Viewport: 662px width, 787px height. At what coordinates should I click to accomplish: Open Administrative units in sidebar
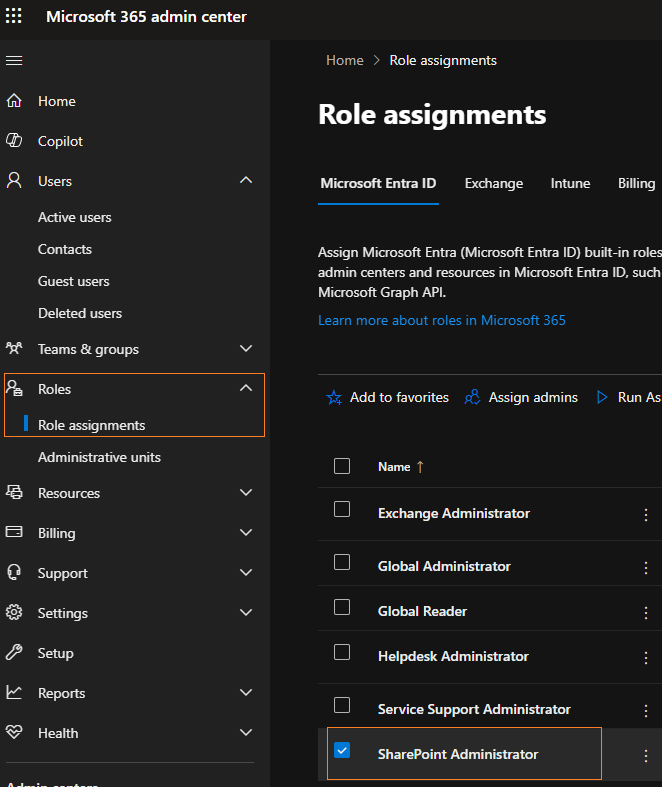99,457
